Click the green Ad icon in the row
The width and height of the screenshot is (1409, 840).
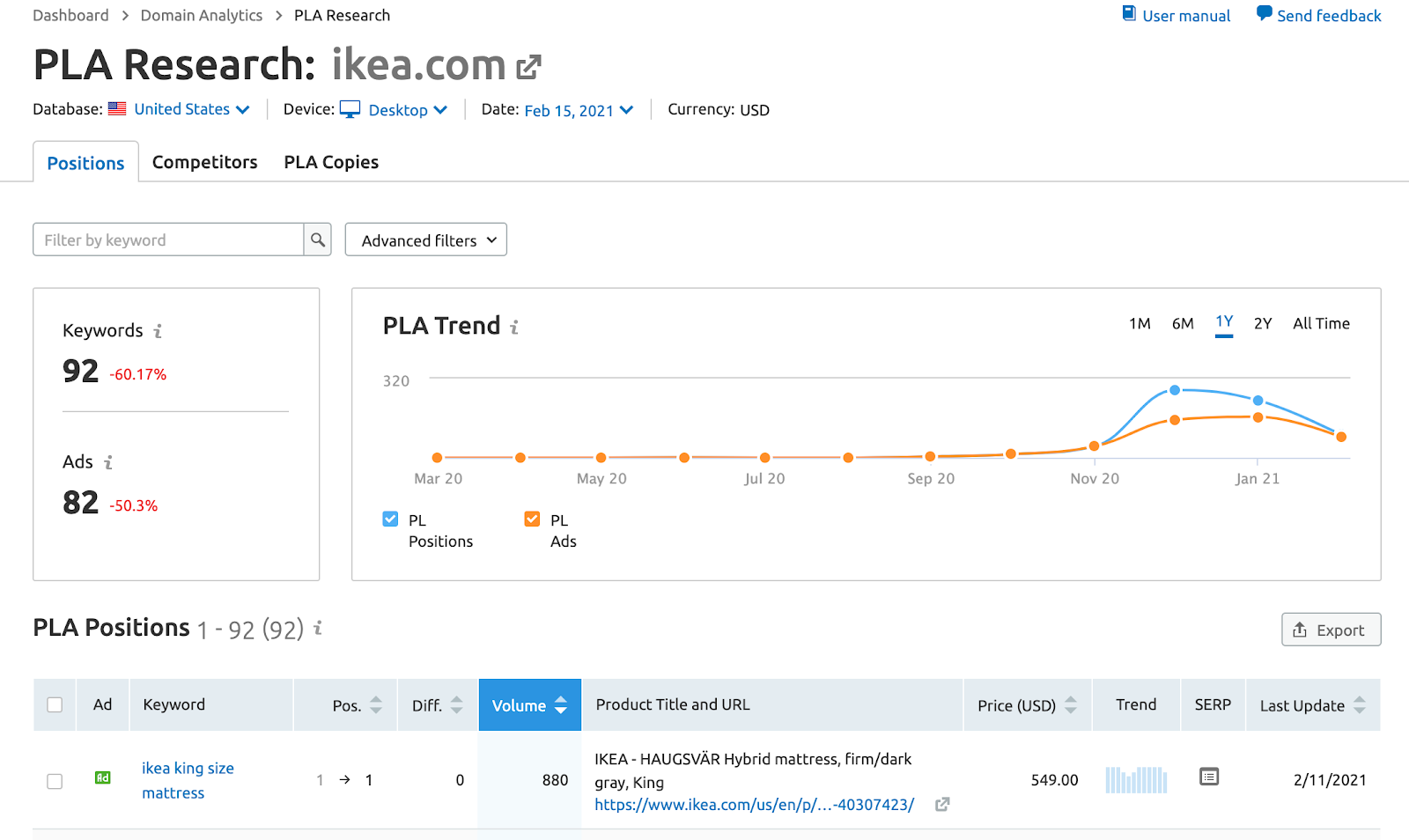click(103, 777)
